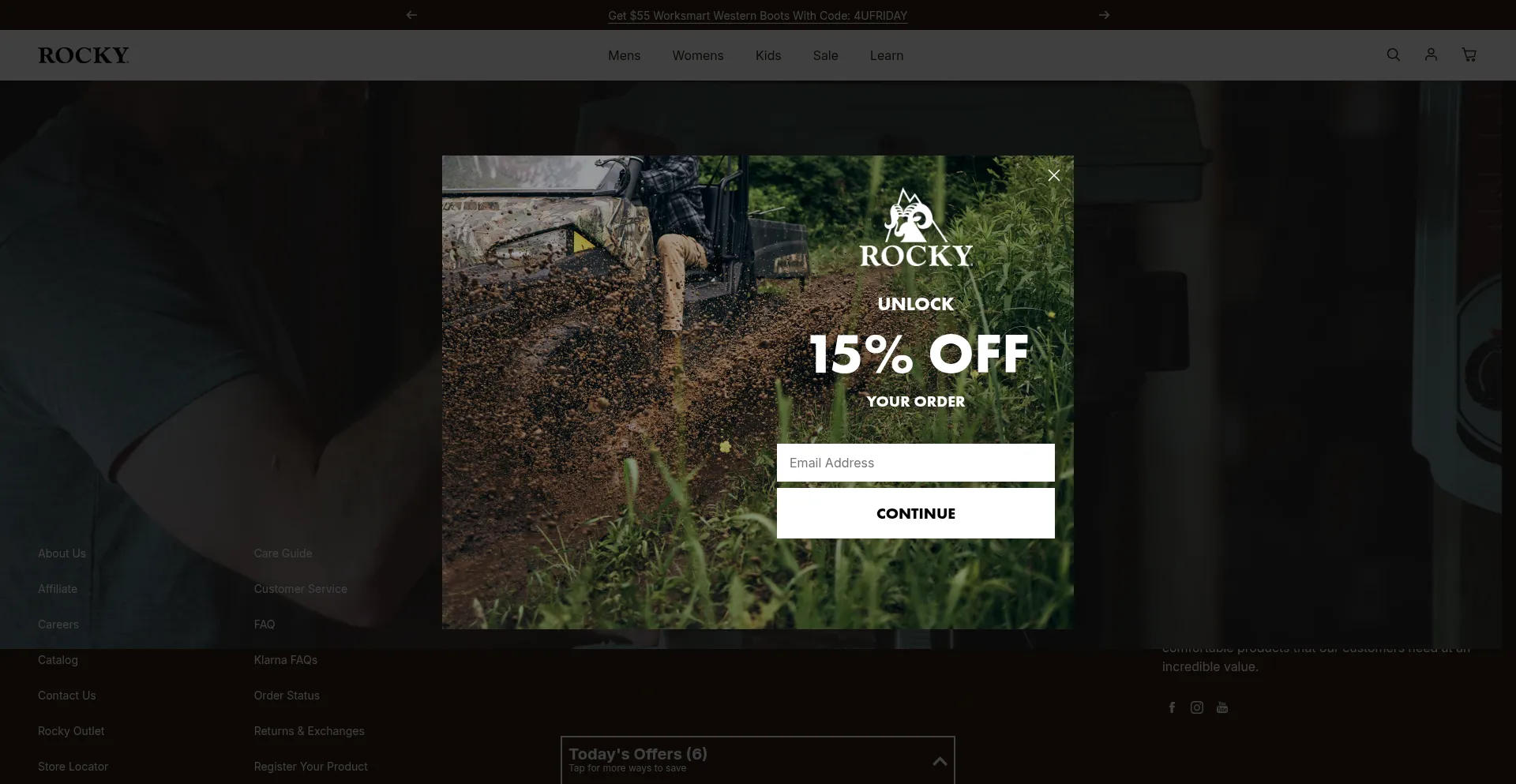
Task: Click the CONTINUE button
Action: 915,513
